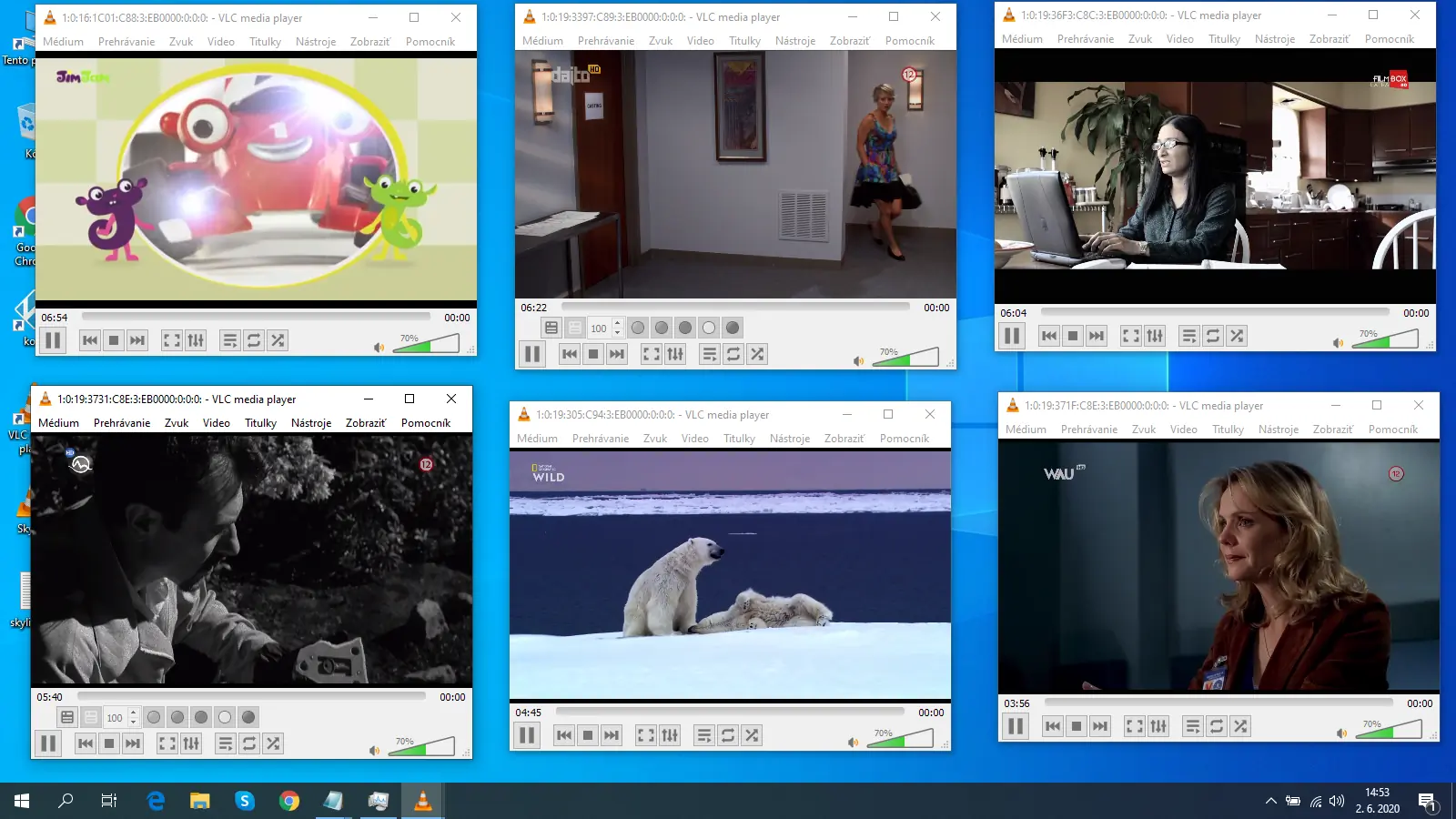The image size is (1456, 819).
Task: Show the playlist in the JimJam window
Action: click(x=230, y=340)
